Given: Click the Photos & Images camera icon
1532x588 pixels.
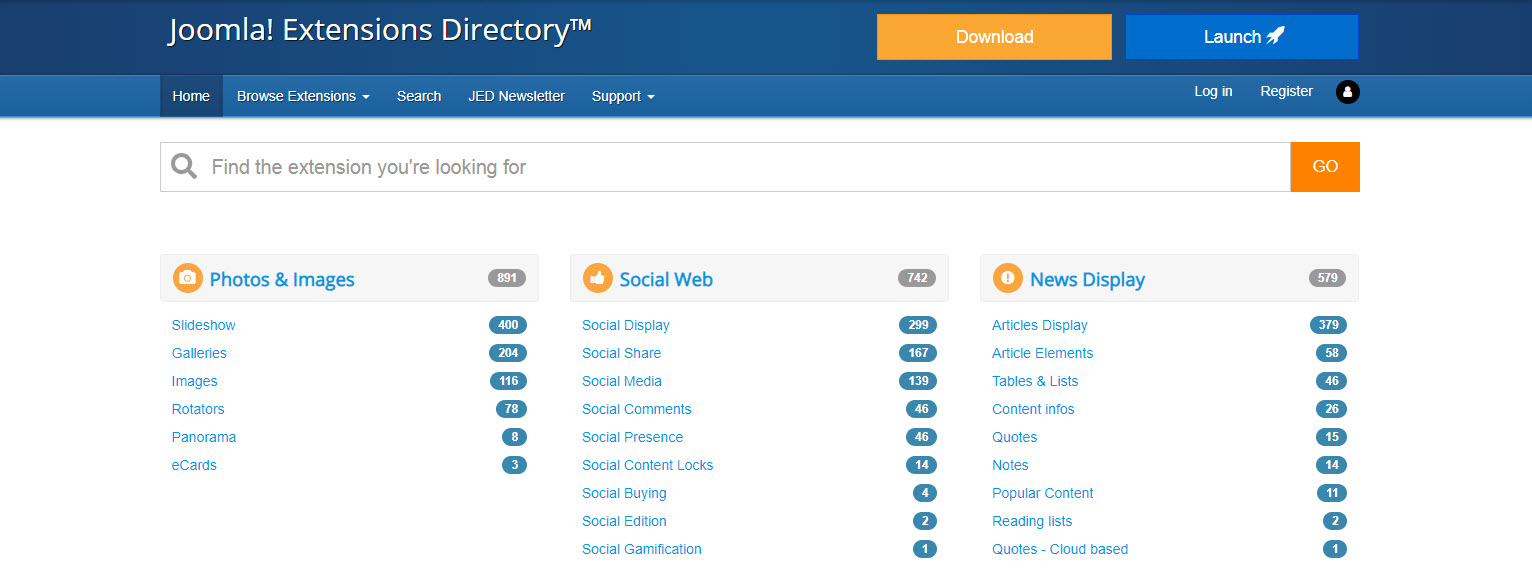Looking at the screenshot, I should pyautogui.click(x=187, y=278).
